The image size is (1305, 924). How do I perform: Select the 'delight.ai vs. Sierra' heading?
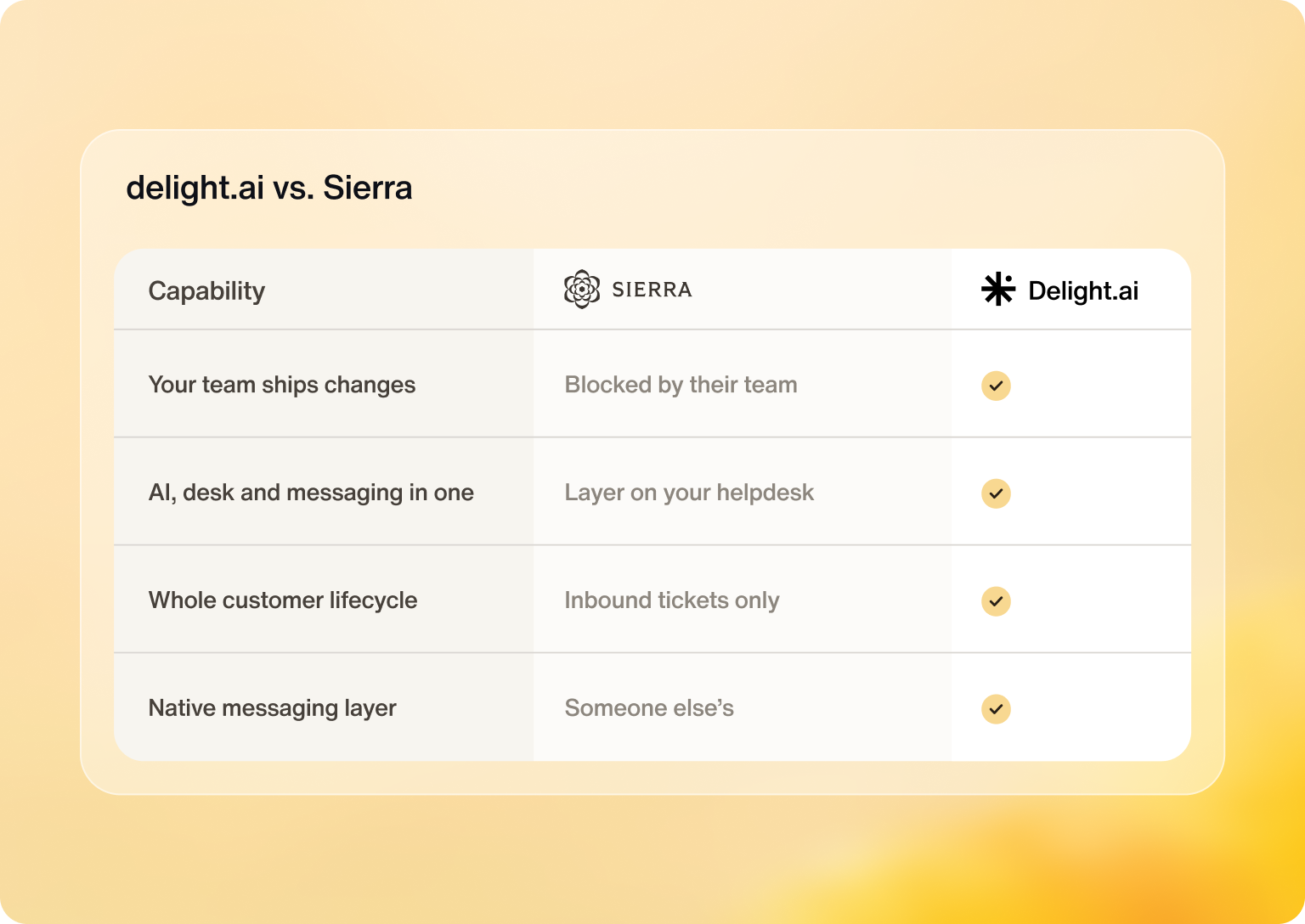click(x=269, y=188)
